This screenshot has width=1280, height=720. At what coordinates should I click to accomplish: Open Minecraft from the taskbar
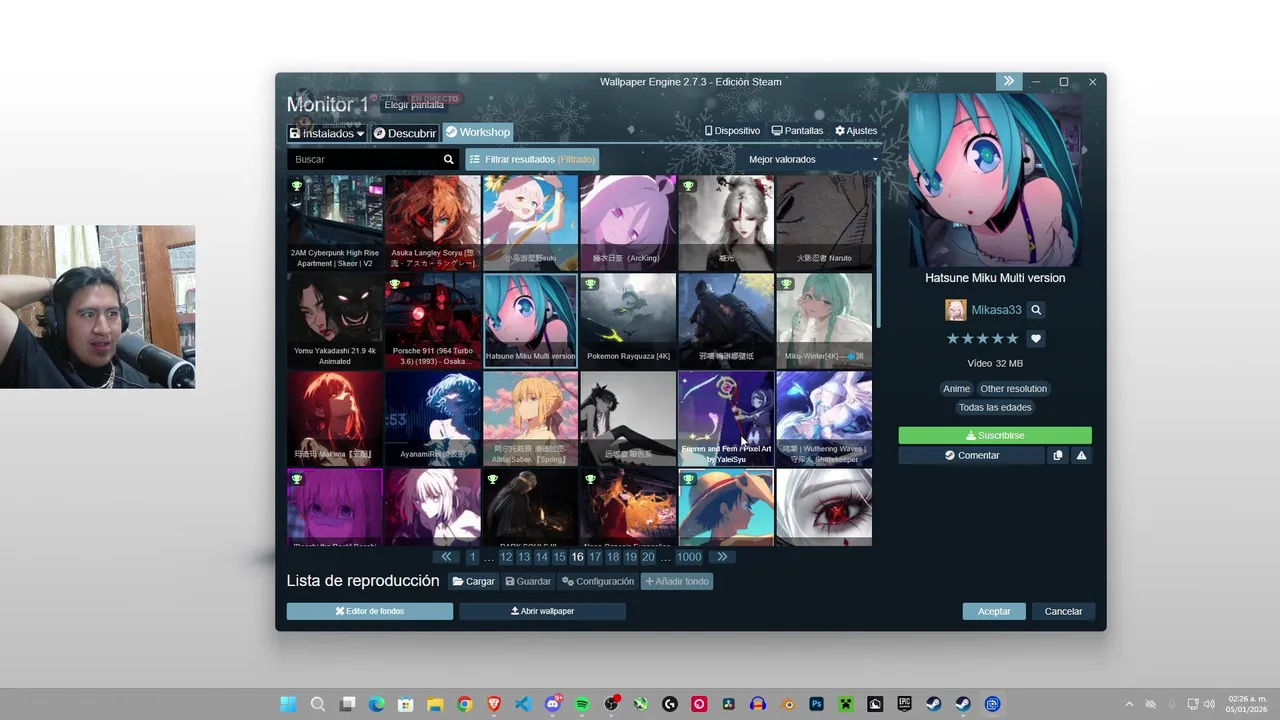point(846,704)
